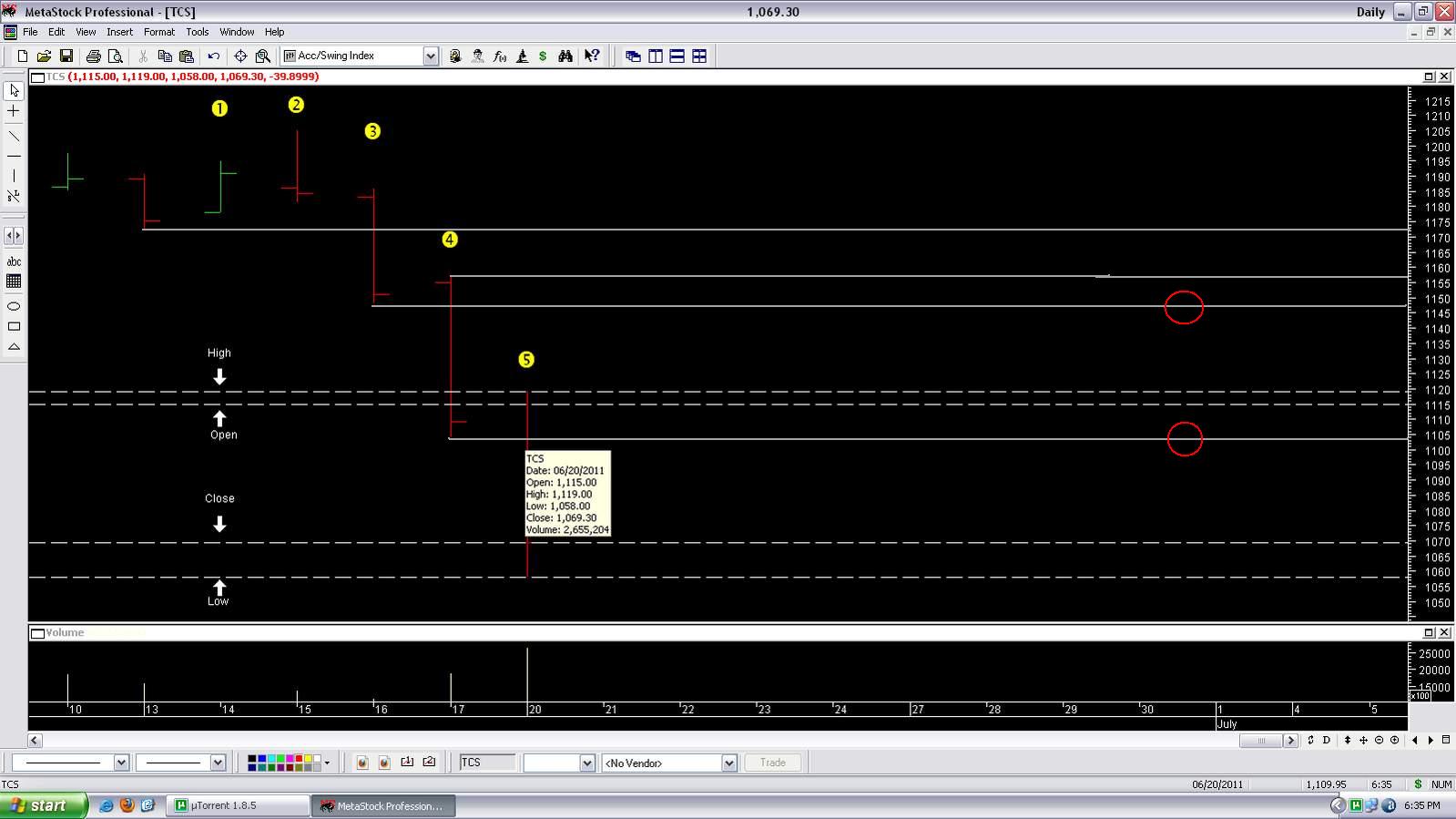Click the TCS symbol input field

point(487,763)
